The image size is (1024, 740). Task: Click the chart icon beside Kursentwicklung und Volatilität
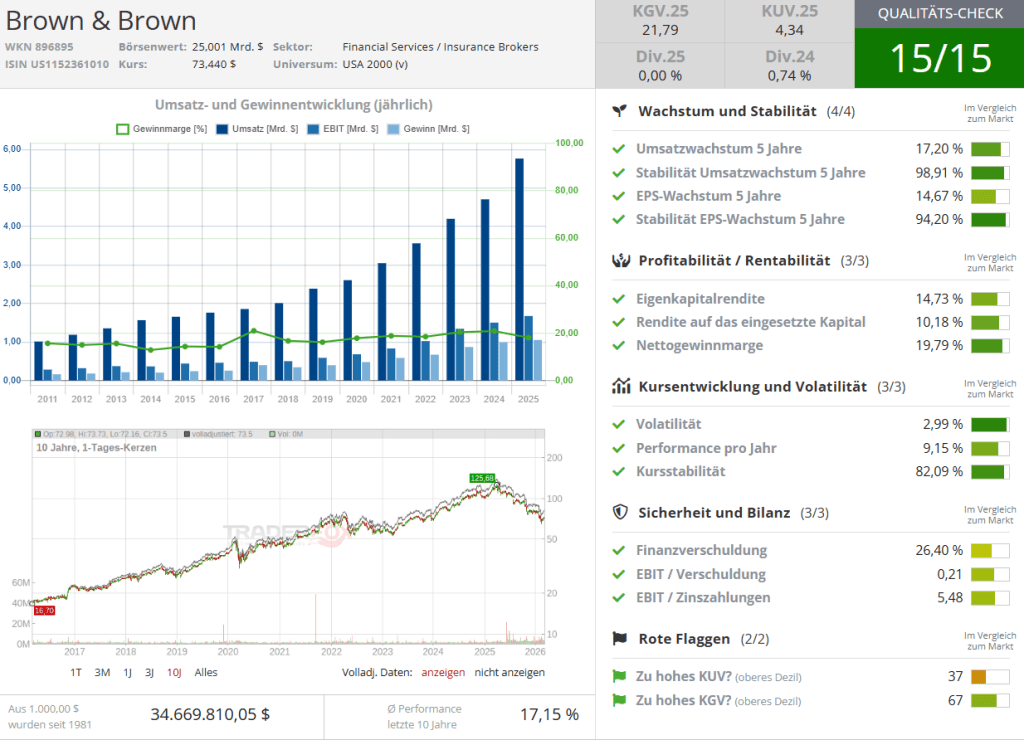coord(621,386)
